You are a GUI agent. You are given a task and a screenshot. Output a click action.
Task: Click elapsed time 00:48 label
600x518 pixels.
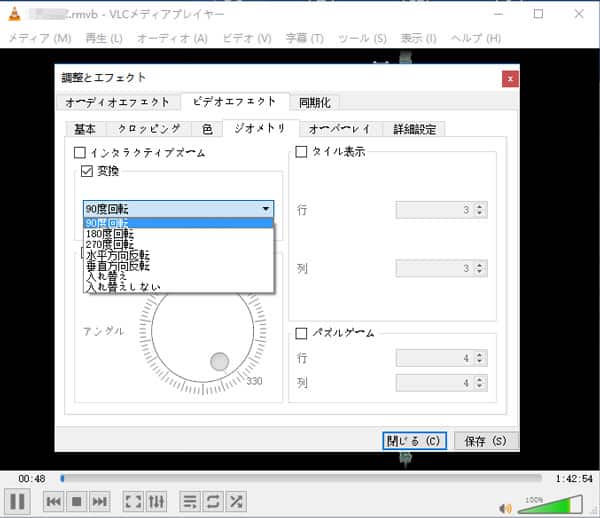[x=32, y=479]
